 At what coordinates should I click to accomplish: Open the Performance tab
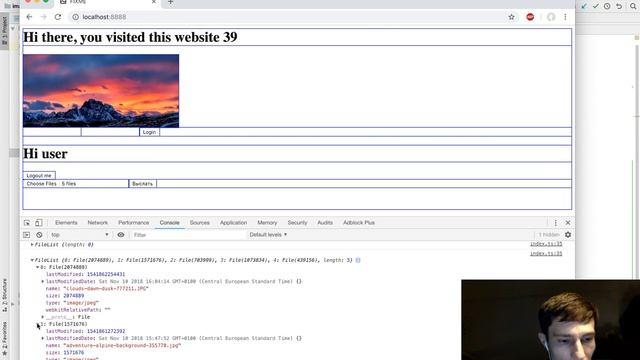pyautogui.click(x=133, y=223)
